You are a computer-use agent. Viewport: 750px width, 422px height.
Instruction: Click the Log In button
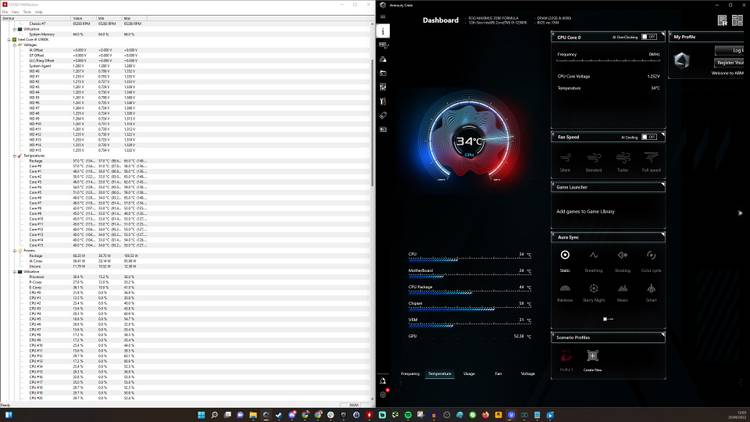tap(730, 50)
